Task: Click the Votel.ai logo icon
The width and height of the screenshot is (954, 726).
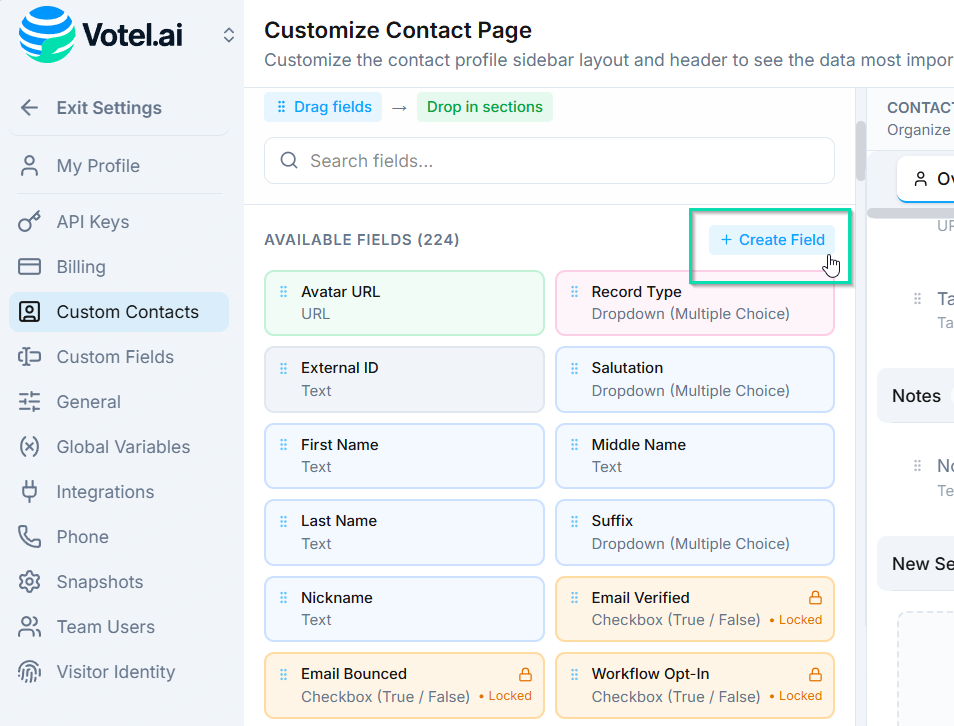Action: point(46,34)
